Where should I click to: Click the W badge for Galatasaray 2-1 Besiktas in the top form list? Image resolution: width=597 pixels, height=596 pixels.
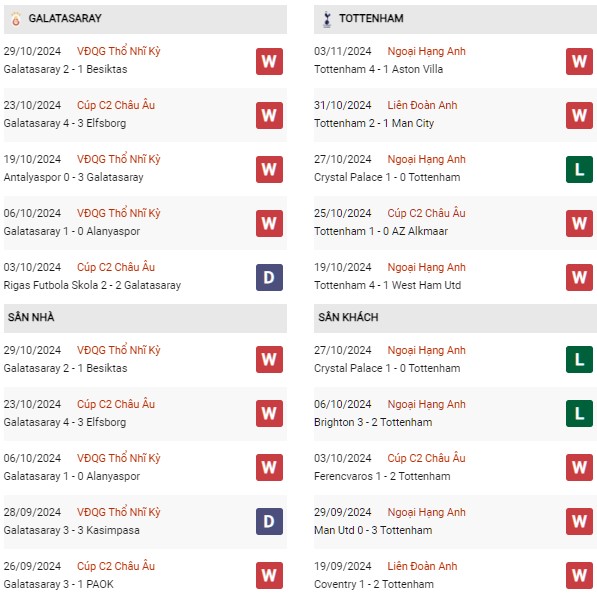(269, 61)
